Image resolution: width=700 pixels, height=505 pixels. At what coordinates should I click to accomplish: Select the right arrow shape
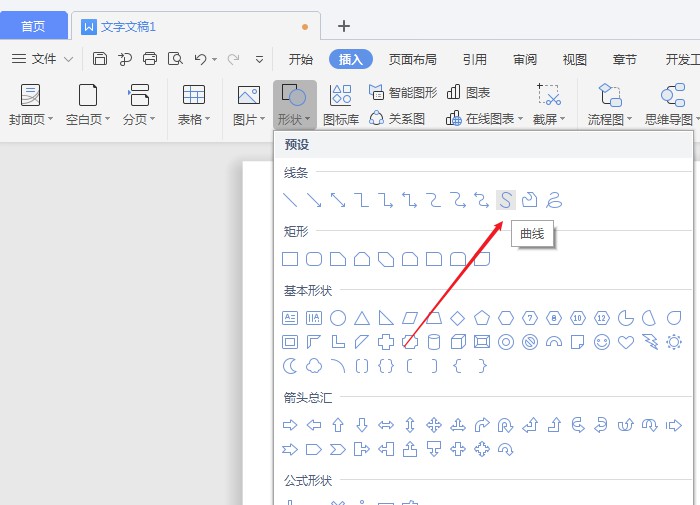tap(290, 425)
